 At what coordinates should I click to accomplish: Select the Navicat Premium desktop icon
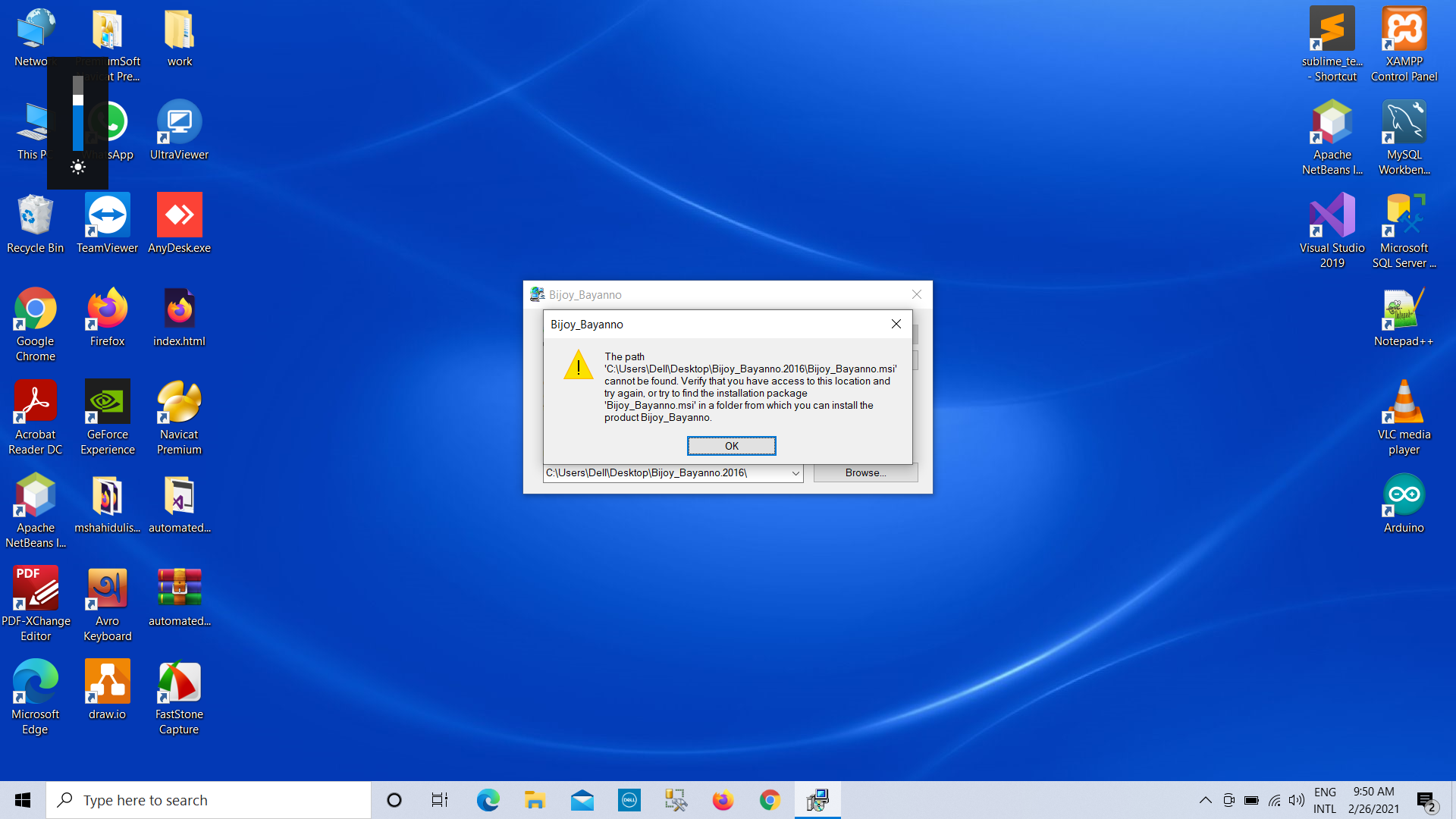pyautogui.click(x=179, y=418)
